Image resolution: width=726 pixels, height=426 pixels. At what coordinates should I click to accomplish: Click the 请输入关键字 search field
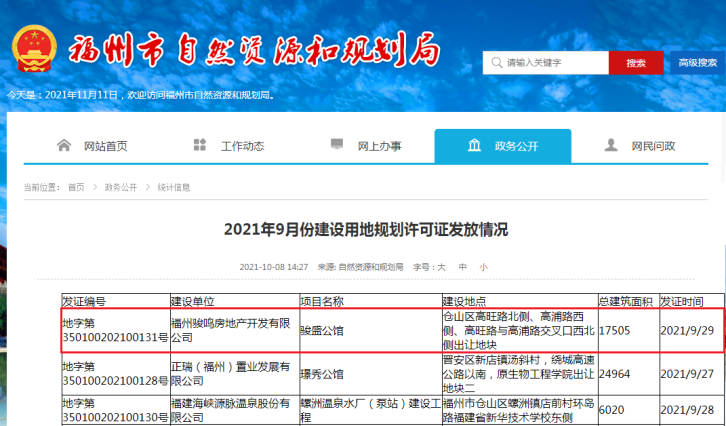pyautogui.click(x=546, y=63)
